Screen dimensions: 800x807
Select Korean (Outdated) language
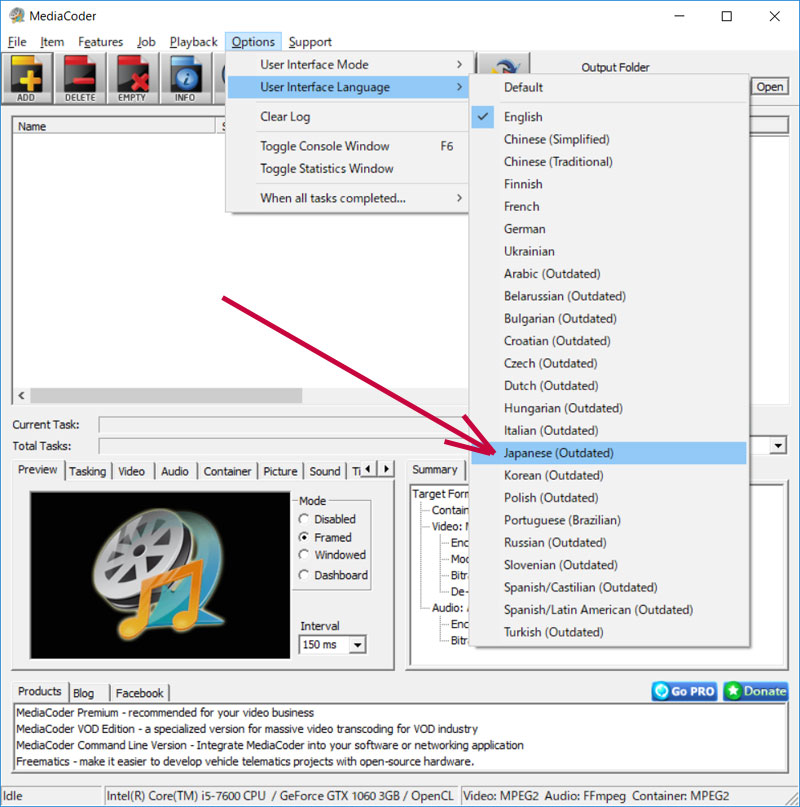(x=608, y=475)
